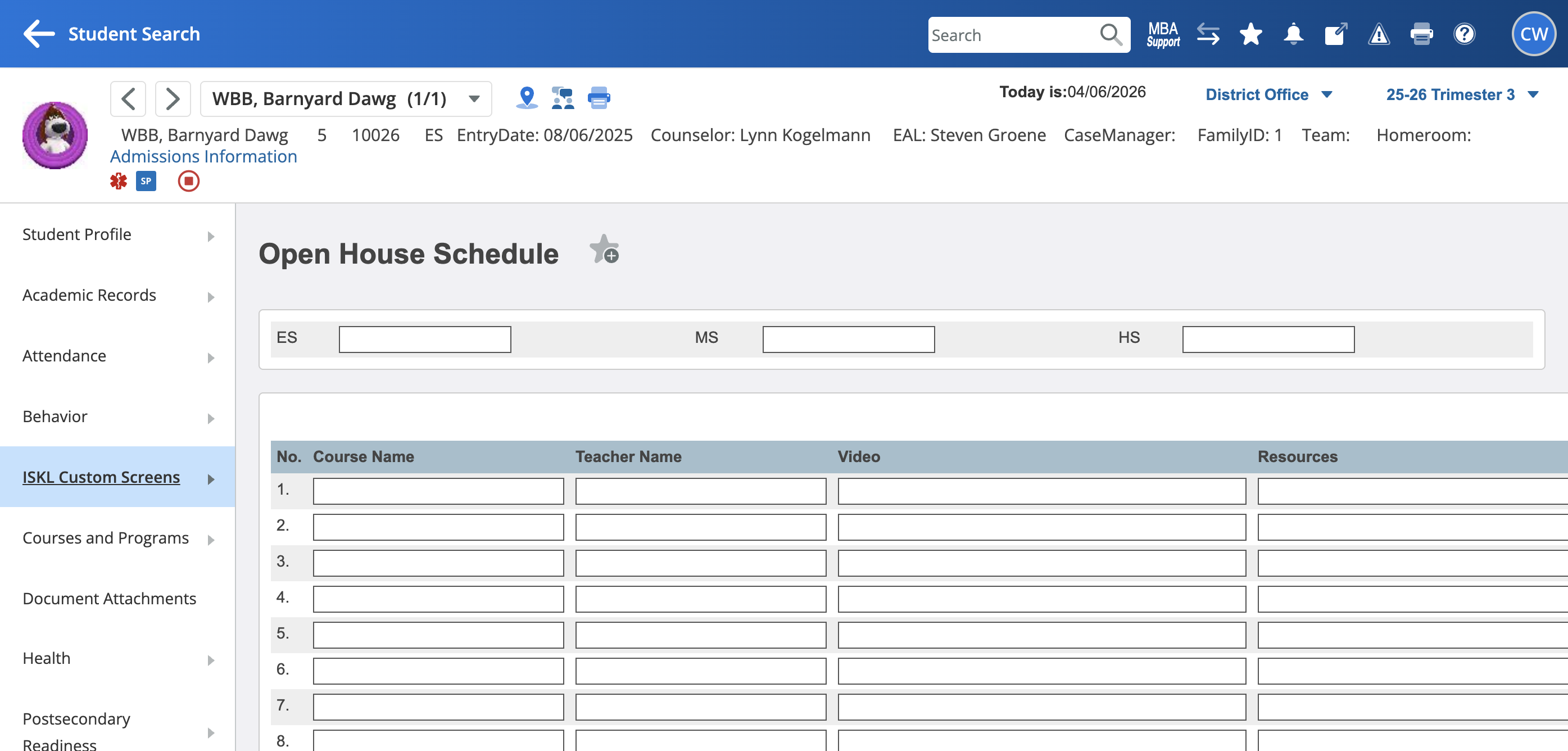Click the student print icon beside name selector
This screenshot has height=751, width=1568.
point(599,97)
